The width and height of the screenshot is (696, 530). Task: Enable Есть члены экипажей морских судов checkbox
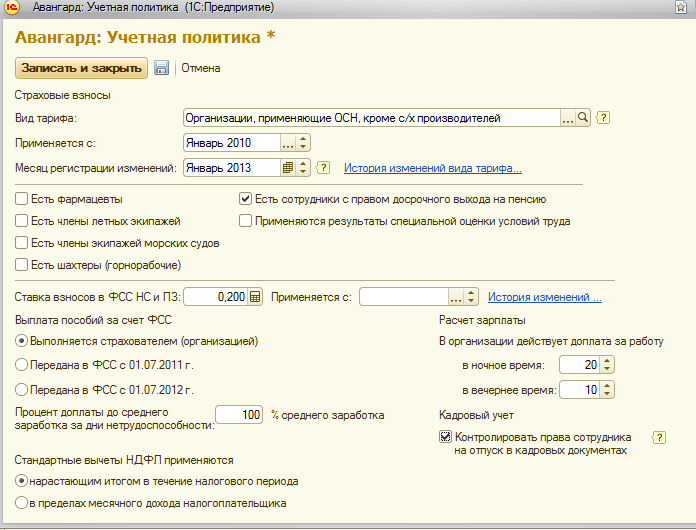click(21, 243)
